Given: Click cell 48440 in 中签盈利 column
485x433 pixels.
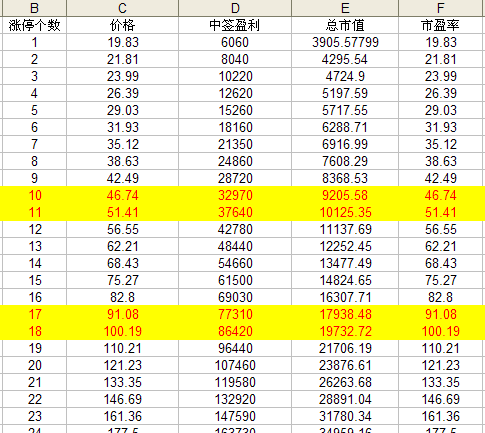Looking at the screenshot, I should pos(235,246).
